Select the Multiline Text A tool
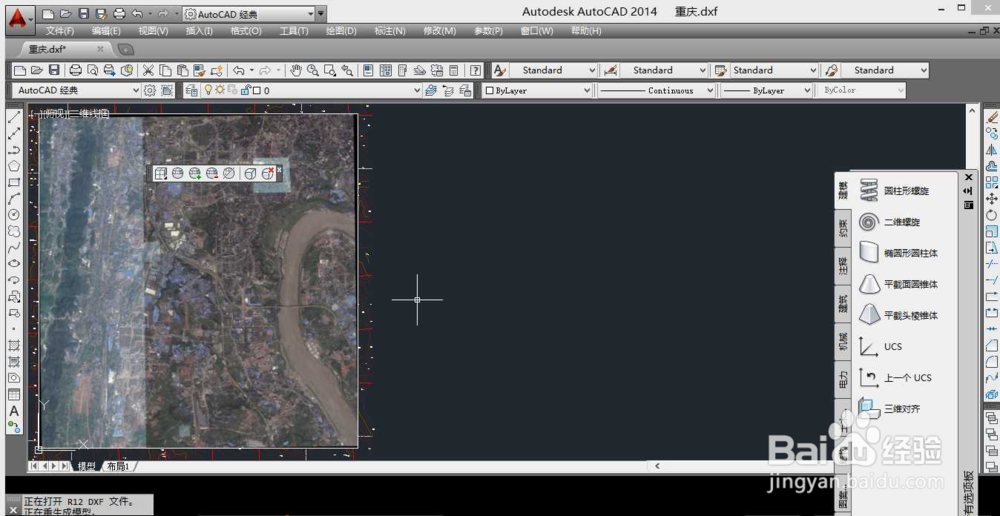Screen dimensions: 1000x516 pos(13,411)
